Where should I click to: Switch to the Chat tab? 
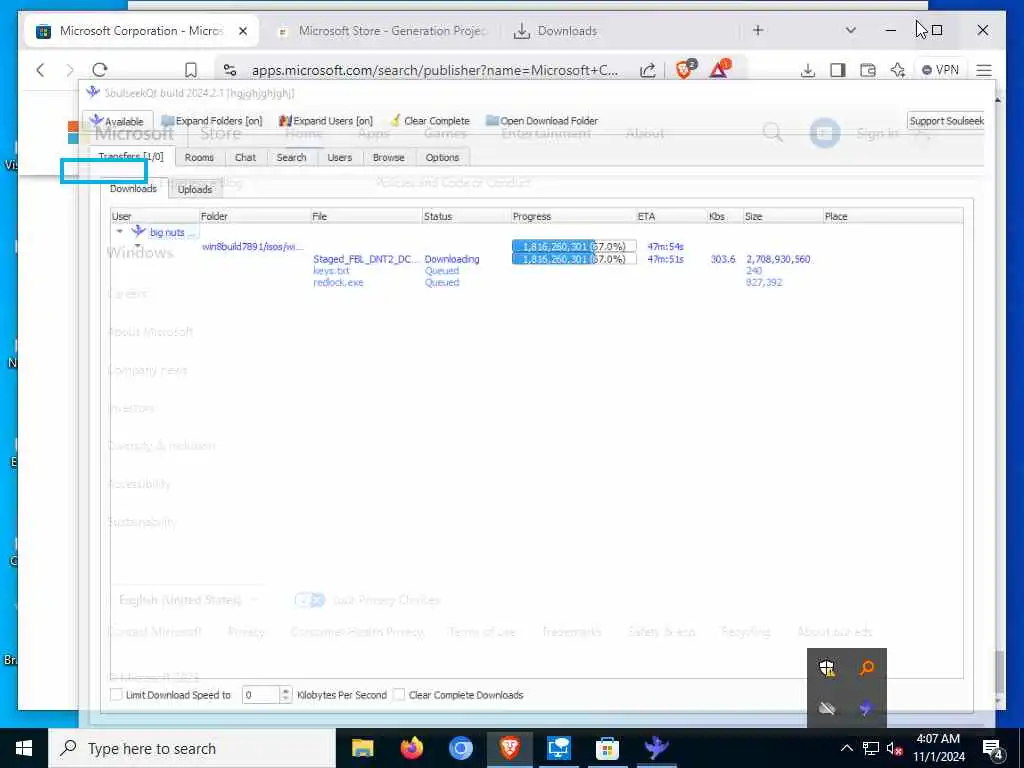point(246,157)
